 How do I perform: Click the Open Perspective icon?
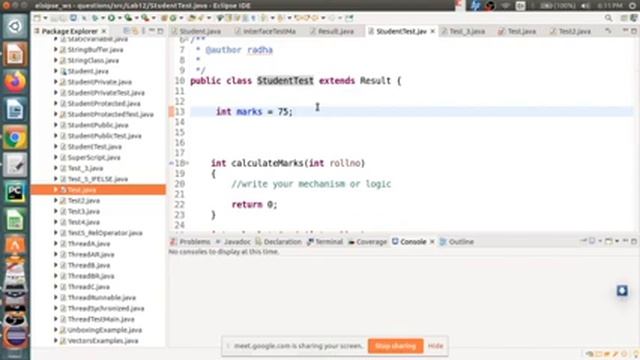point(624,18)
